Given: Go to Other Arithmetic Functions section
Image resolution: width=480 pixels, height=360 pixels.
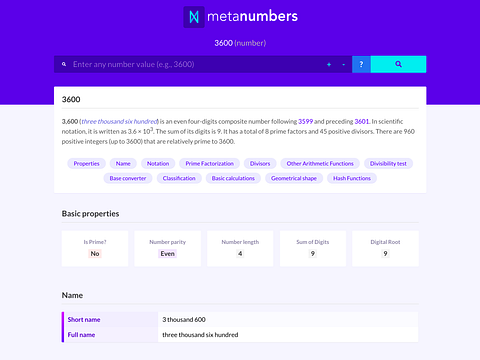Looking at the screenshot, I should 320,163.
